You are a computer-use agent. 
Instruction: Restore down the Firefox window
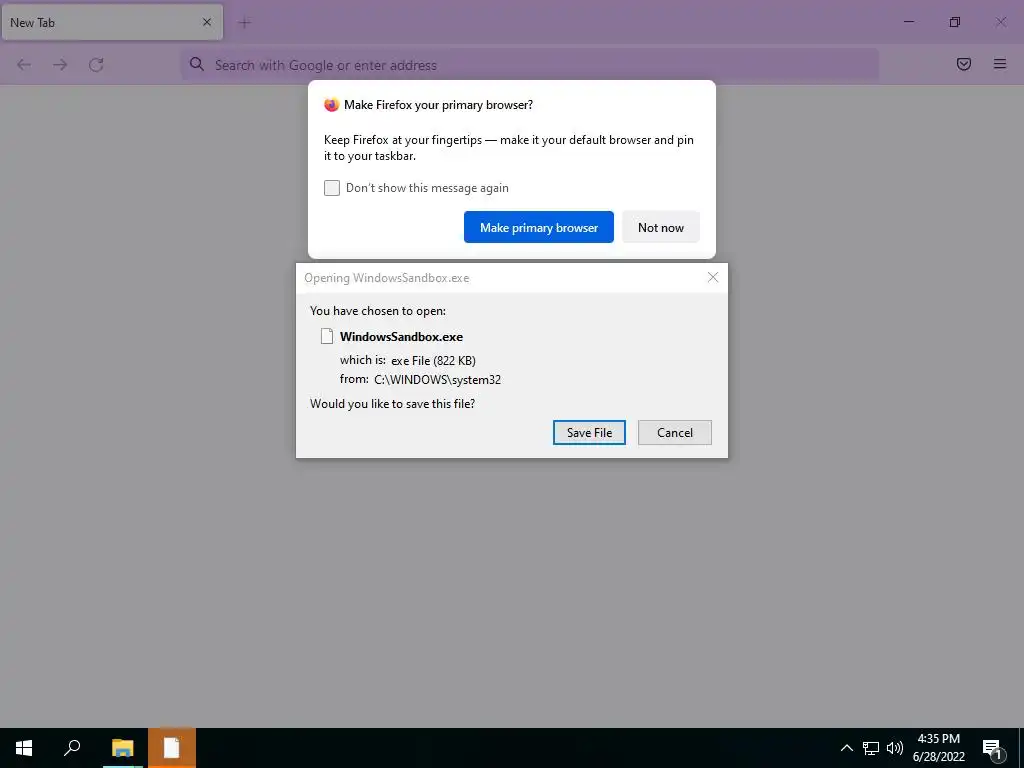(x=955, y=22)
